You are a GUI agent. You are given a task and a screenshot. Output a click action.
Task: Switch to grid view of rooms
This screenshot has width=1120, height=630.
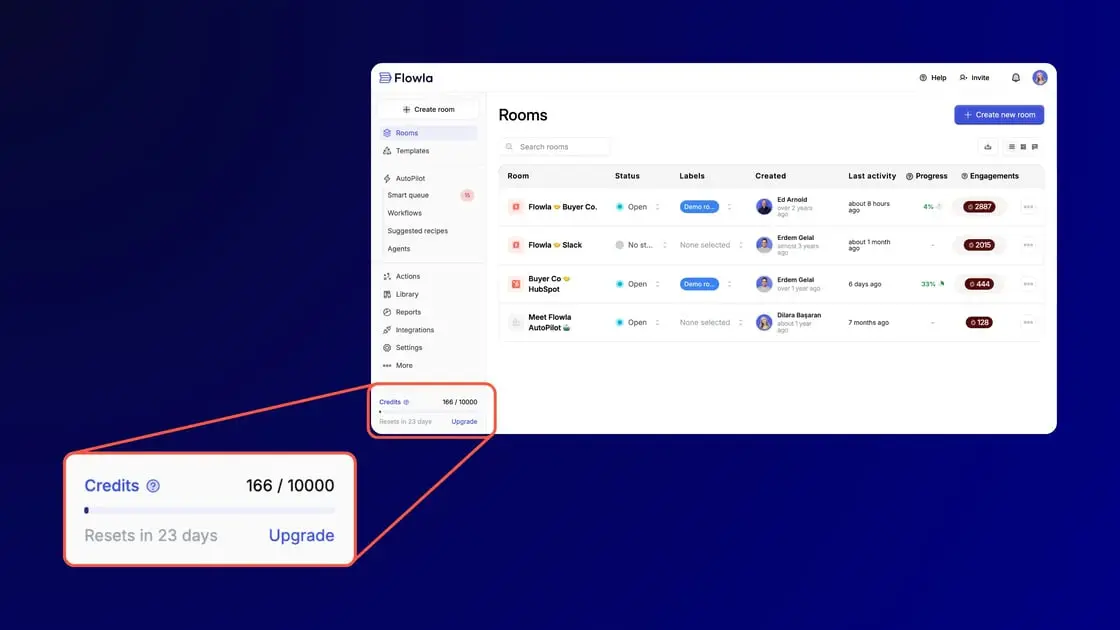pos(1024,147)
